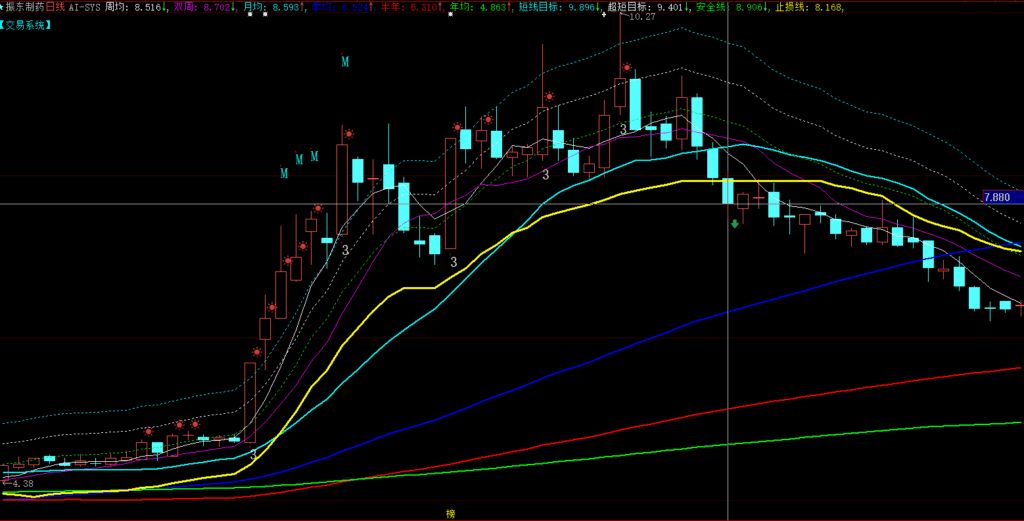Click the 周均 weekly average value
Image resolution: width=1024 pixels, height=521 pixels.
(x=148, y=7)
